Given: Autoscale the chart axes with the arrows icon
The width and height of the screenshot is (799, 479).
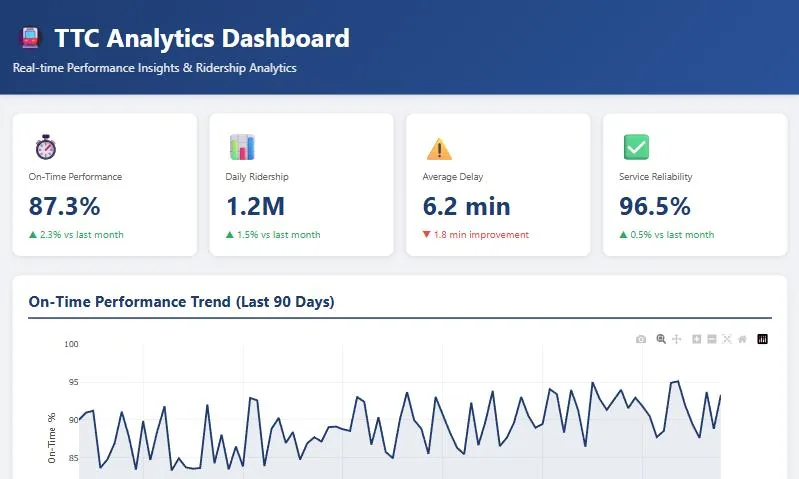Looking at the screenshot, I should point(727,339).
